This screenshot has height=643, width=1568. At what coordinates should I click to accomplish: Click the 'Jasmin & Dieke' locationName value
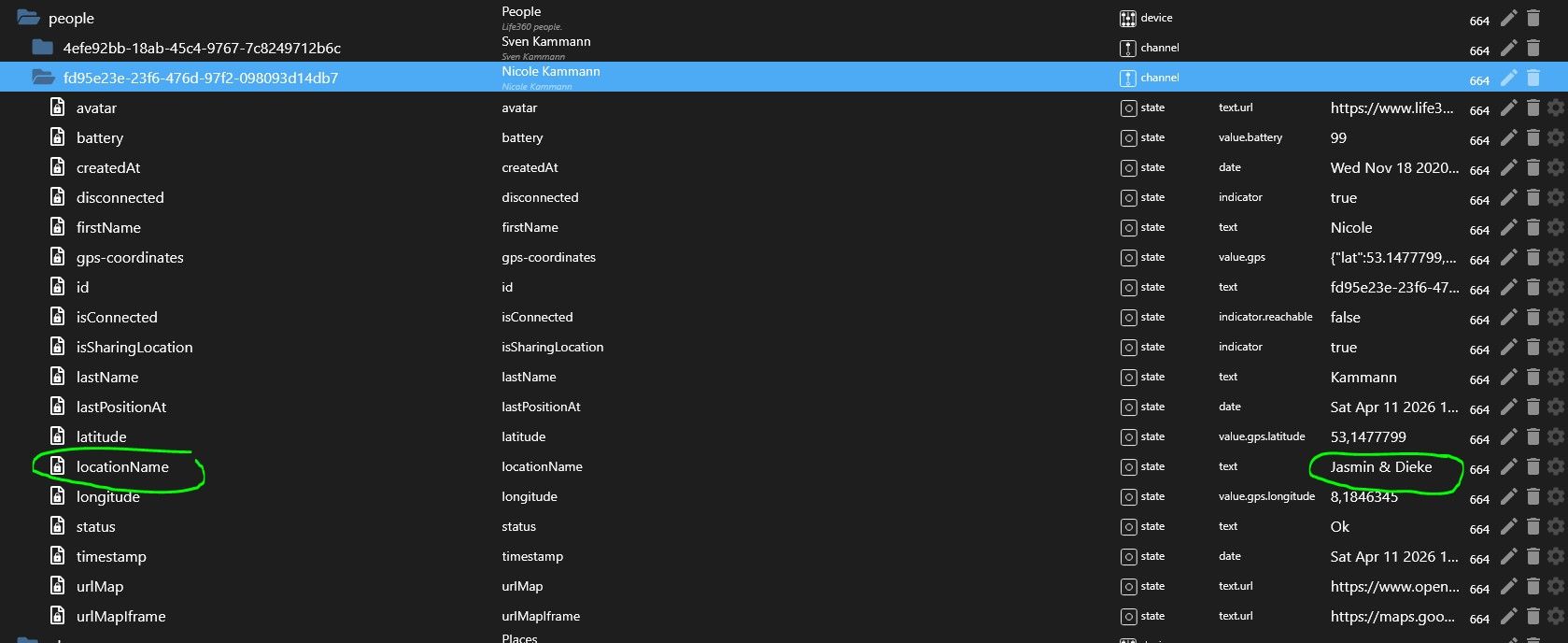pyautogui.click(x=1380, y=467)
